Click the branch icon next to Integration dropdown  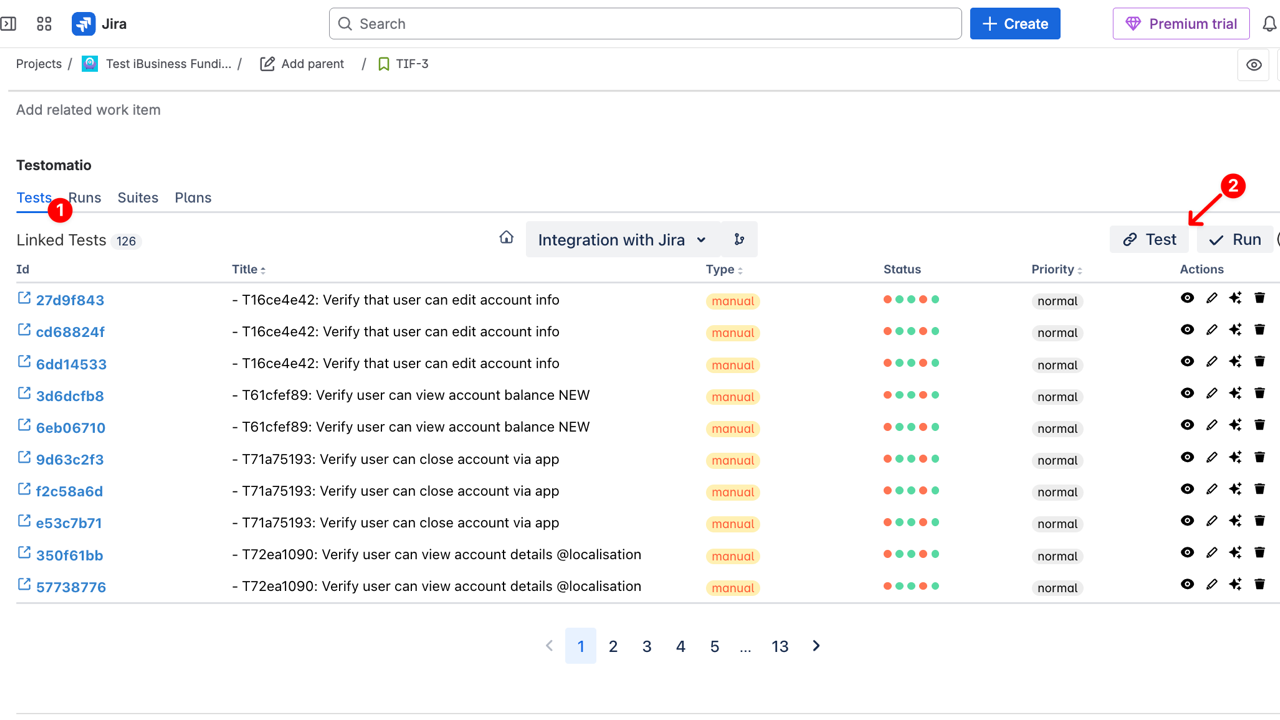pyautogui.click(x=739, y=240)
